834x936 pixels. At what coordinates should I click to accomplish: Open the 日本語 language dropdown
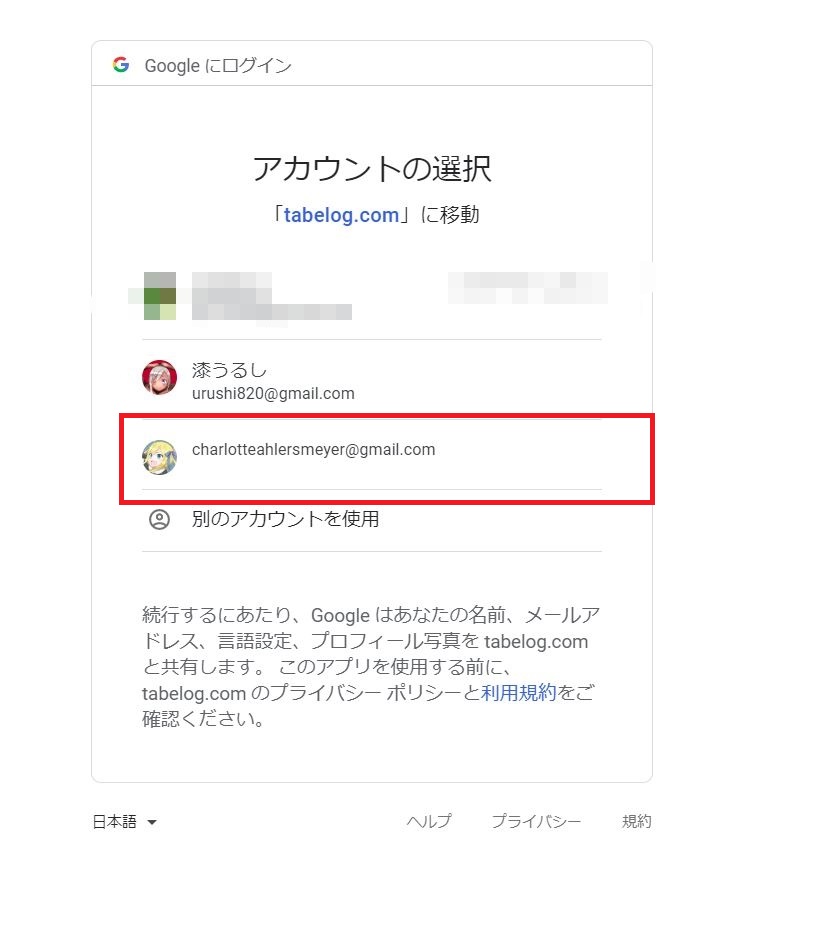point(124,821)
